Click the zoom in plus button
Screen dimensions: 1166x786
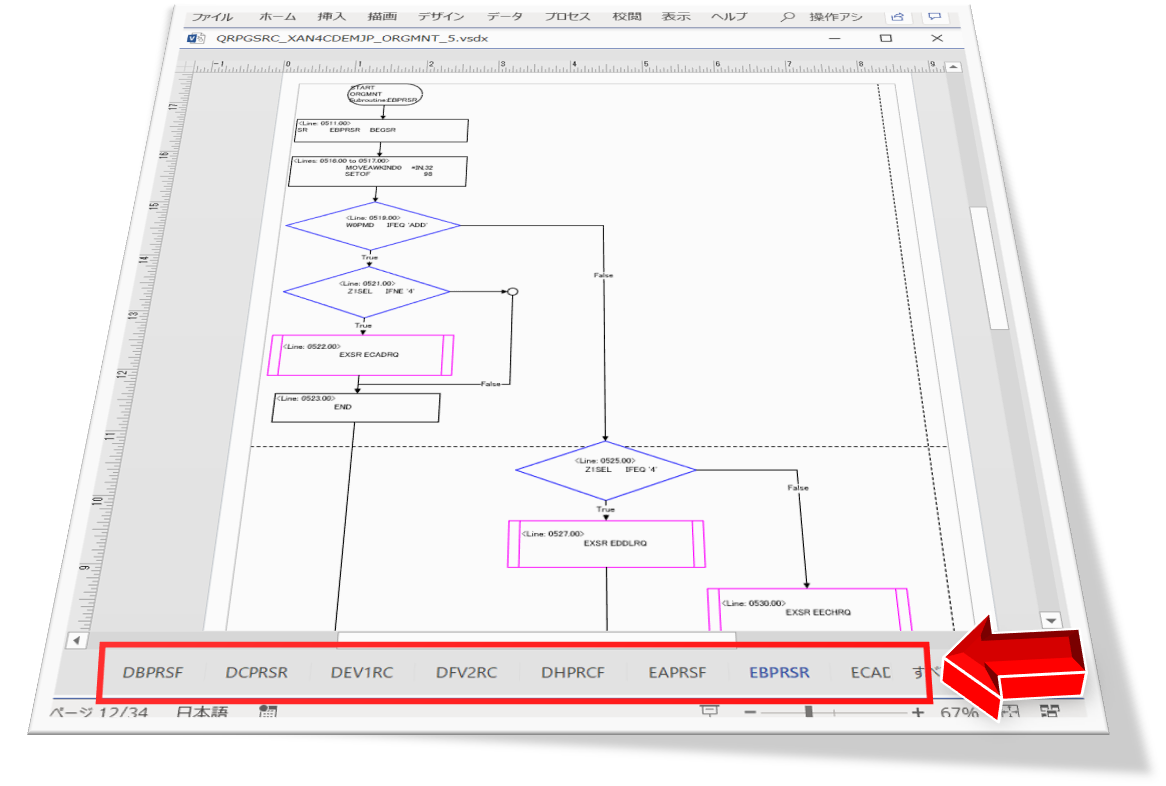[x=918, y=712]
